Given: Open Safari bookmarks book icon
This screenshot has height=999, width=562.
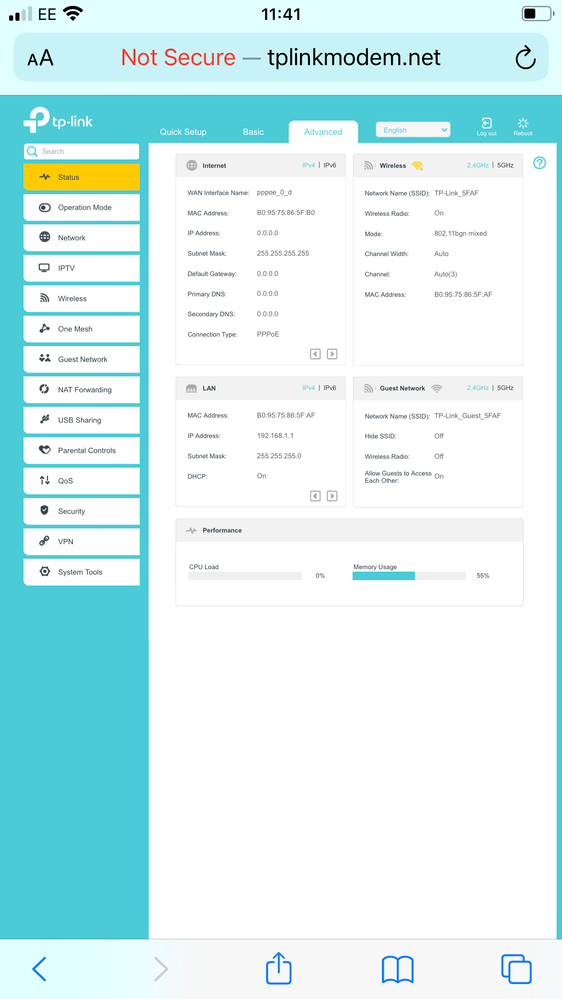Looking at the screenshot, I should coord(398,970).
